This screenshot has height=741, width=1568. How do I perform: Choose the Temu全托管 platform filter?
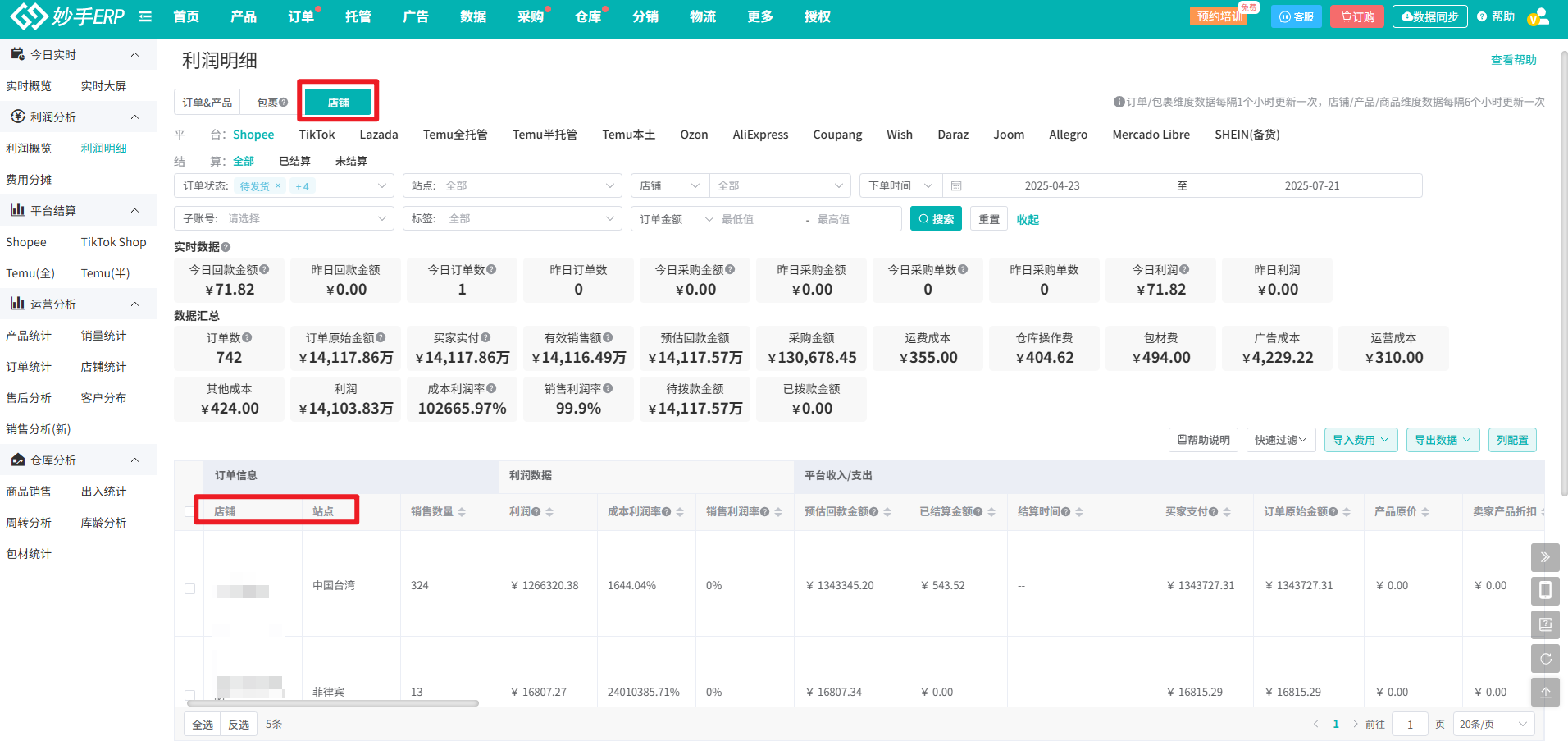tap(455, 135)
